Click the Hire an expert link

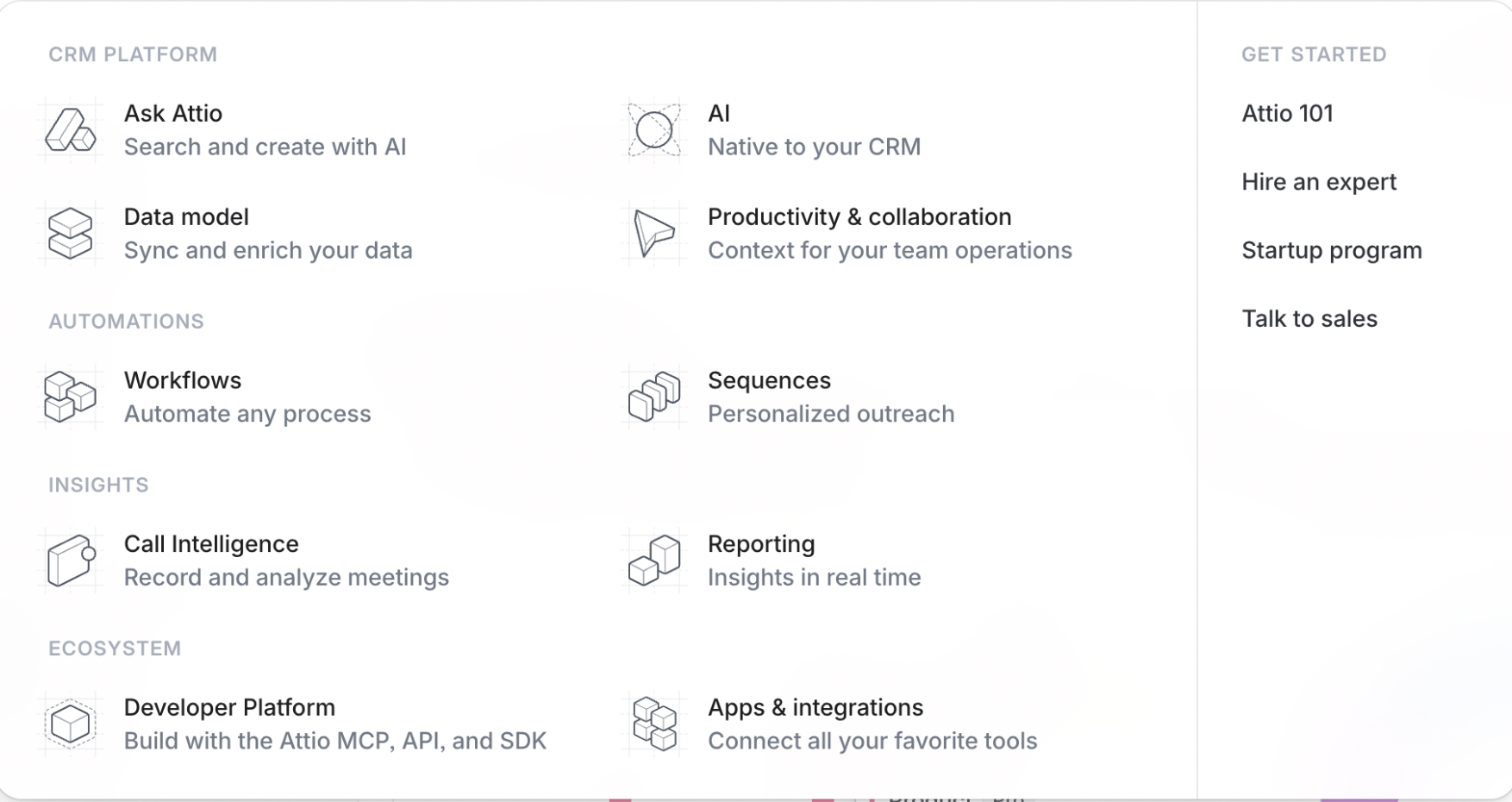click(x=1319, y=182)
